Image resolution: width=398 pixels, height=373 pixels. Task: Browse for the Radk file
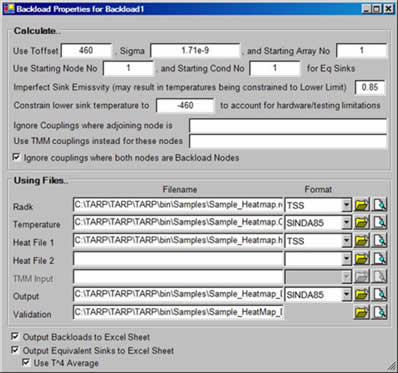(x=362, y=205)
